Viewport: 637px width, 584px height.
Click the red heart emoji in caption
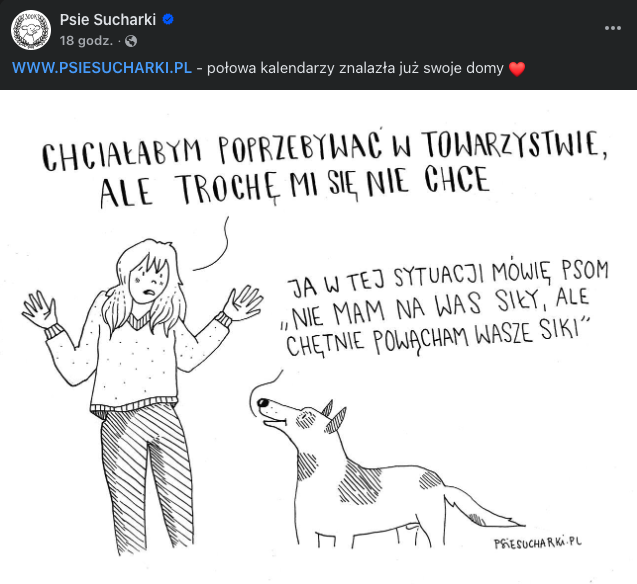tap(517, 69)
